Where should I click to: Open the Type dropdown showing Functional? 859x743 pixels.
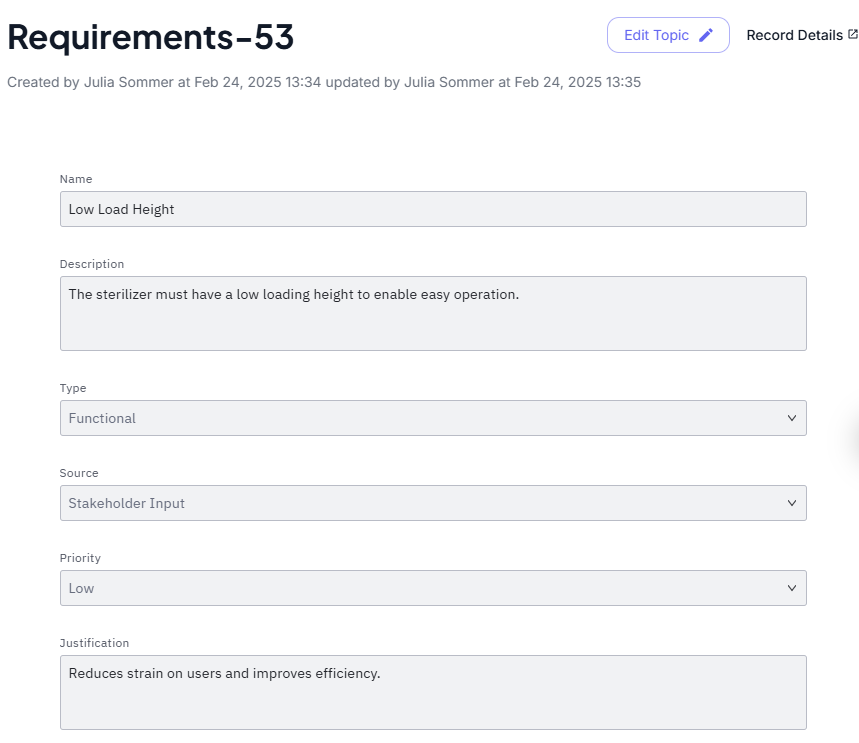coord(432,418)
